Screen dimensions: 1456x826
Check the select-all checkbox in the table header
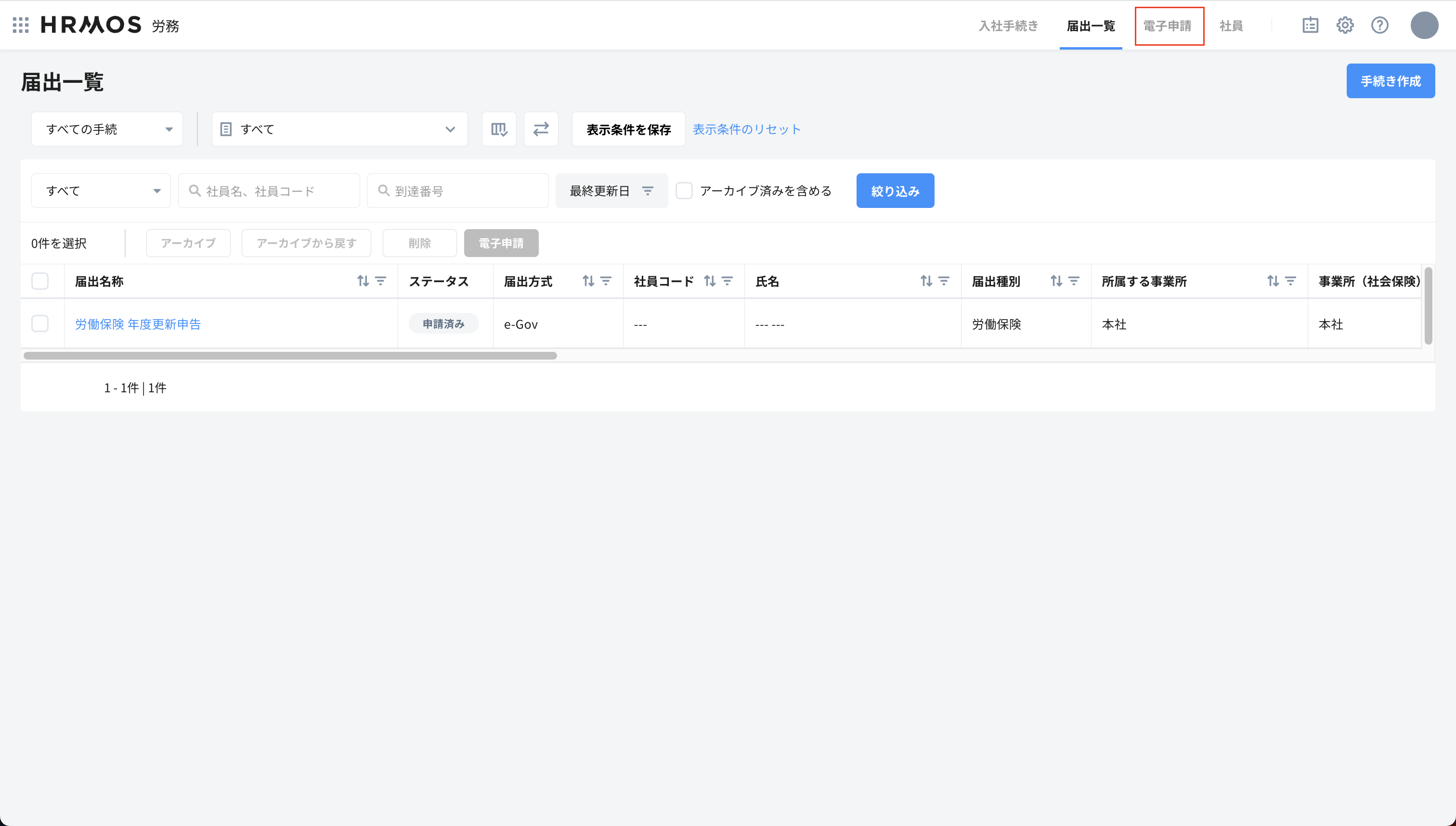[x=39, y=281]
